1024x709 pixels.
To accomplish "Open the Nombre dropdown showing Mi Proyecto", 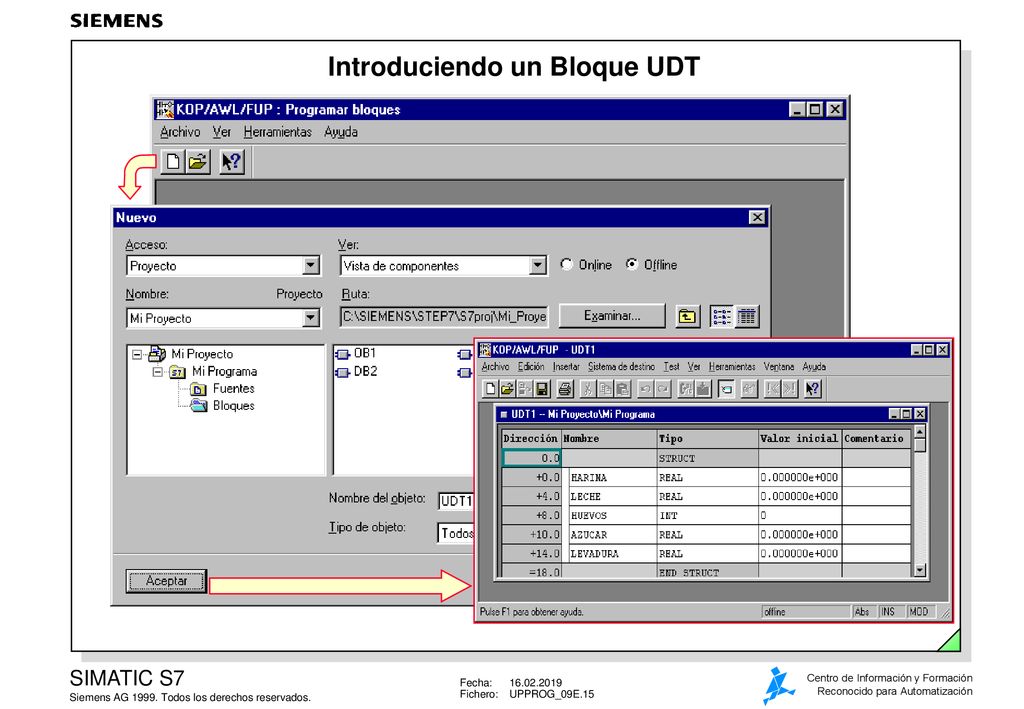I will pyautogui.click(x=311, y=318).
